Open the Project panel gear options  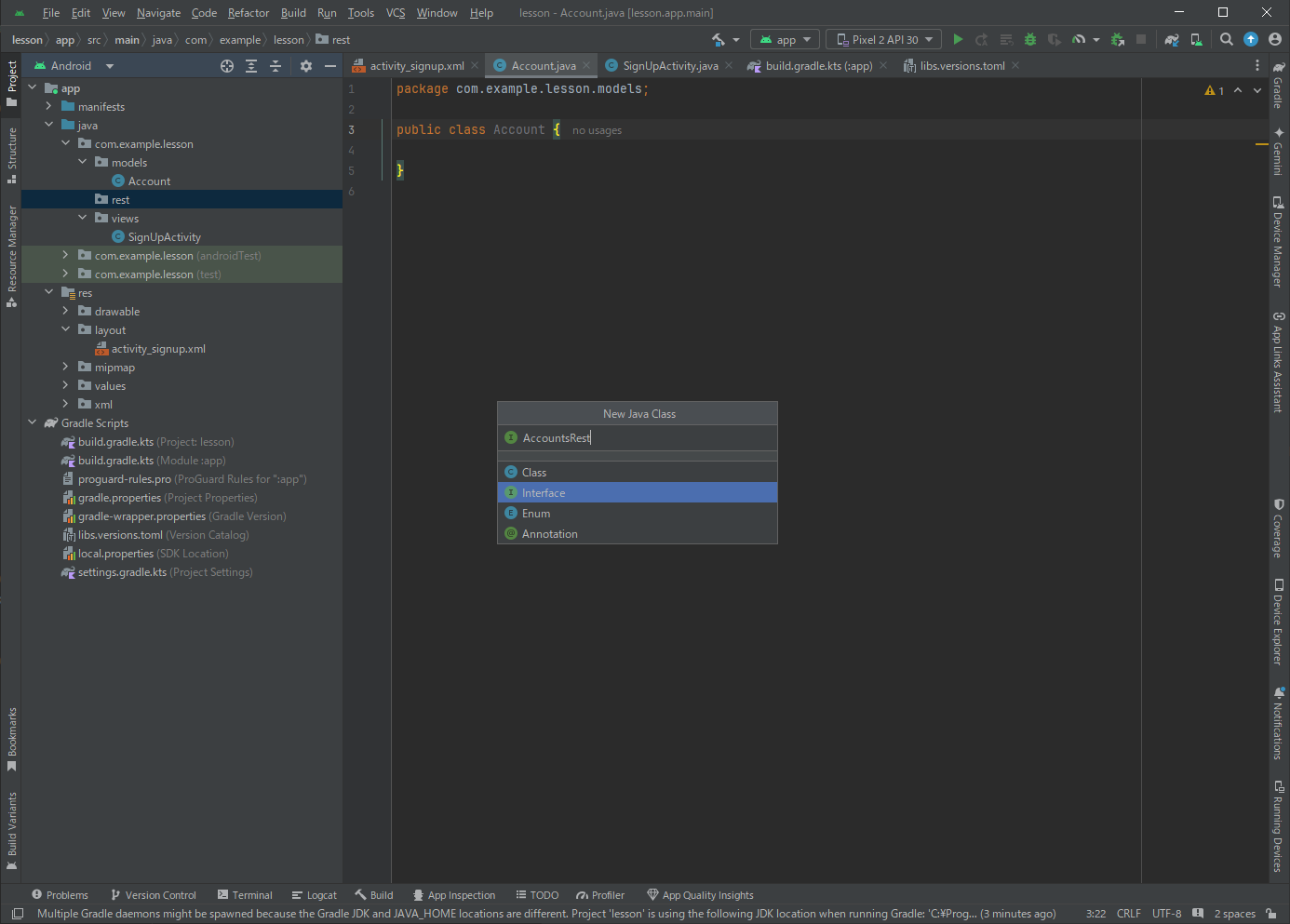306,66
